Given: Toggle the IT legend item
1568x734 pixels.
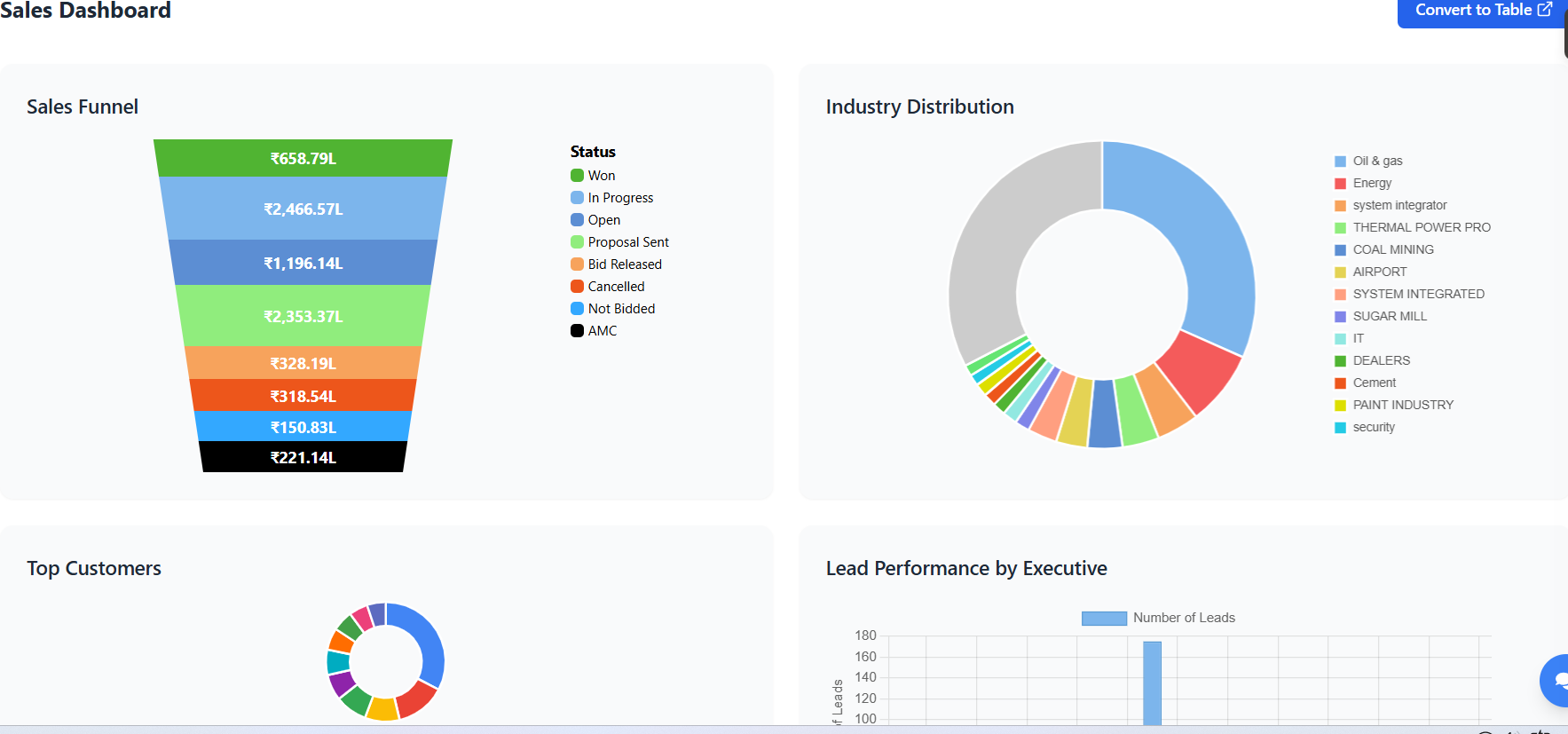Looking at the screenshot, I should tap(1350, 338).
